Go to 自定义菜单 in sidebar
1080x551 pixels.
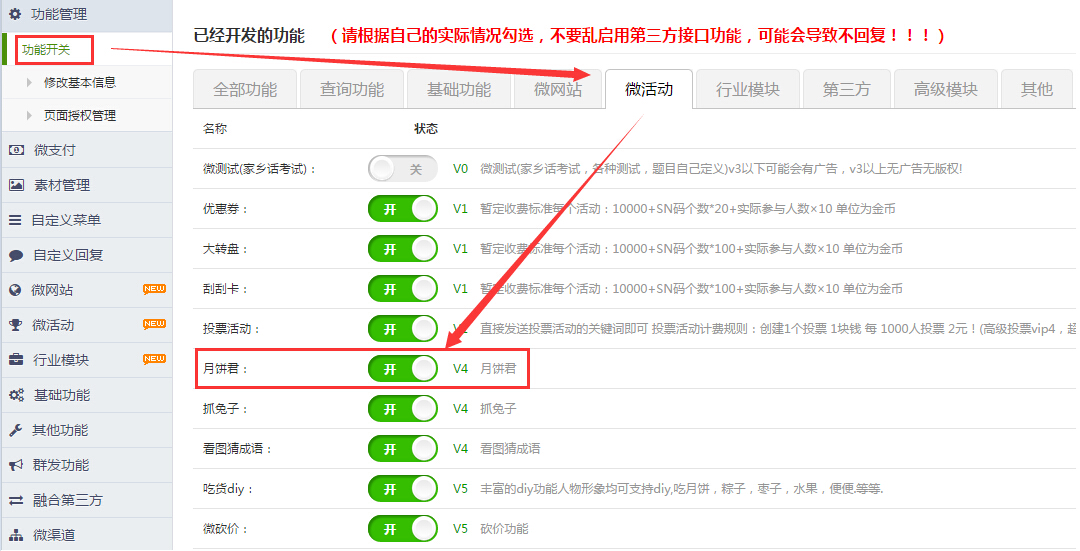tap(65, 220)
